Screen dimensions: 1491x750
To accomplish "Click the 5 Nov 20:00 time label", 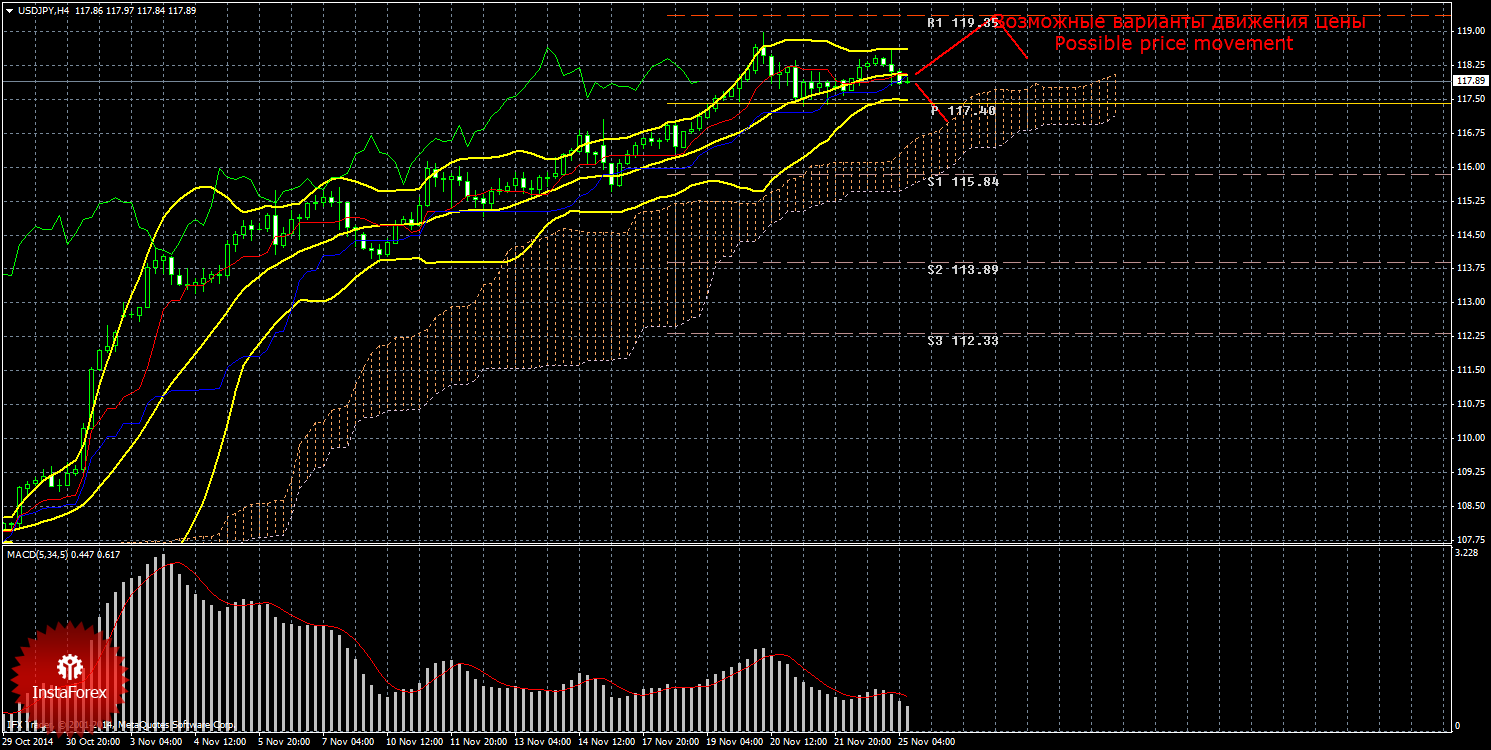I will tap(285, 742).
